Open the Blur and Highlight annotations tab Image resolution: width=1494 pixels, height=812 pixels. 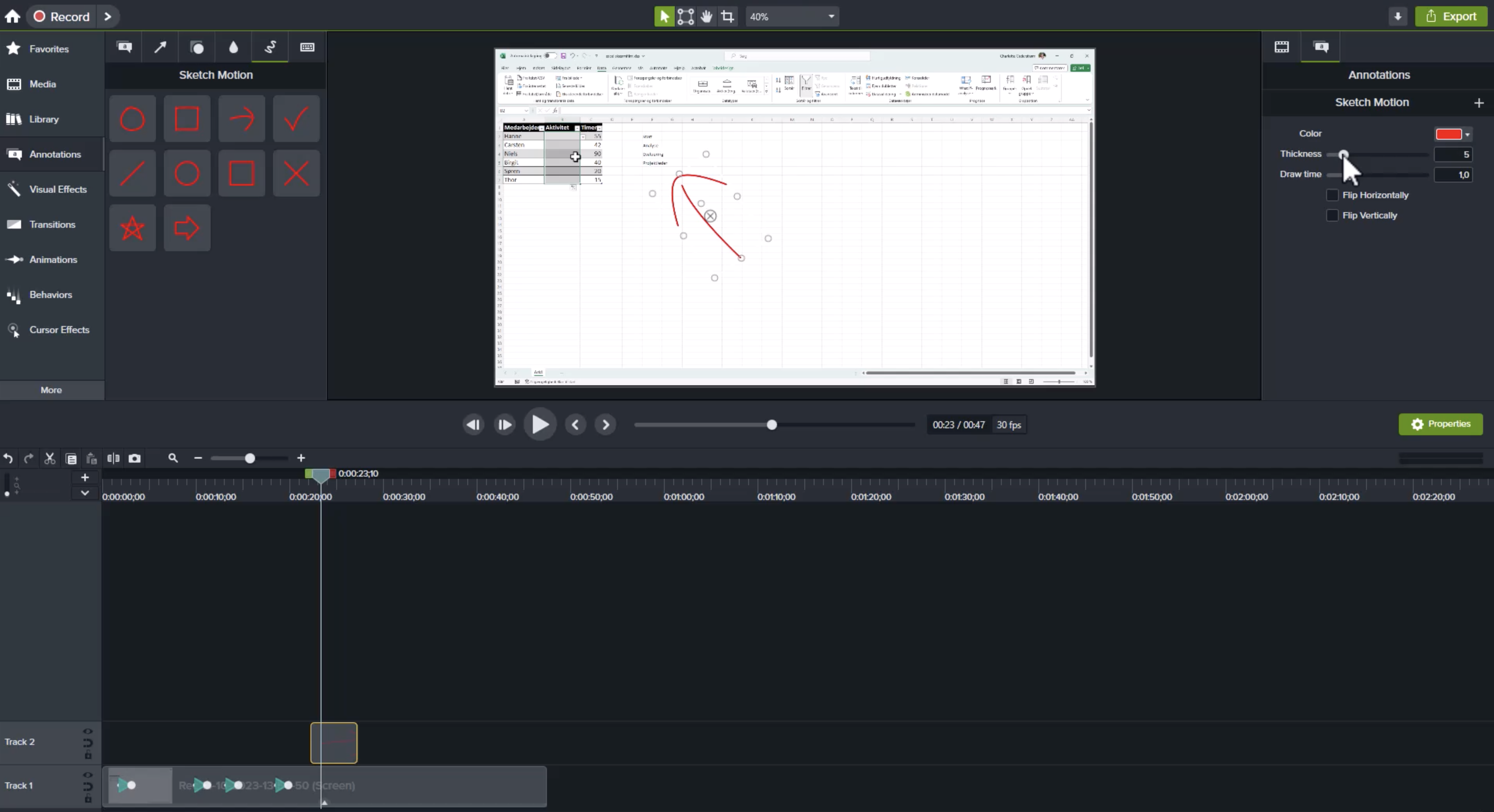coord(233,47)
